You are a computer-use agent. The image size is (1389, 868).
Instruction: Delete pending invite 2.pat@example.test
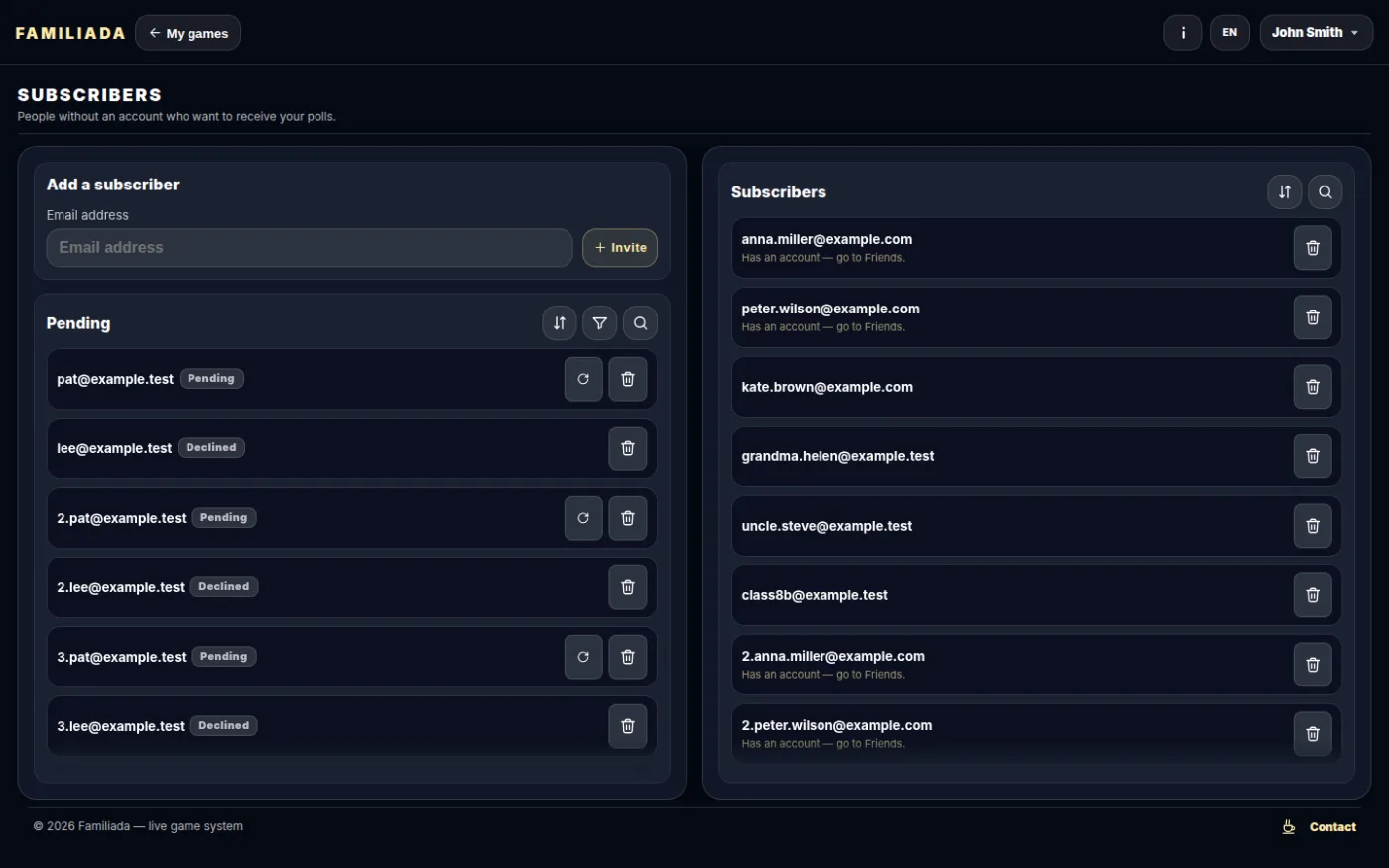click(628, 518)
